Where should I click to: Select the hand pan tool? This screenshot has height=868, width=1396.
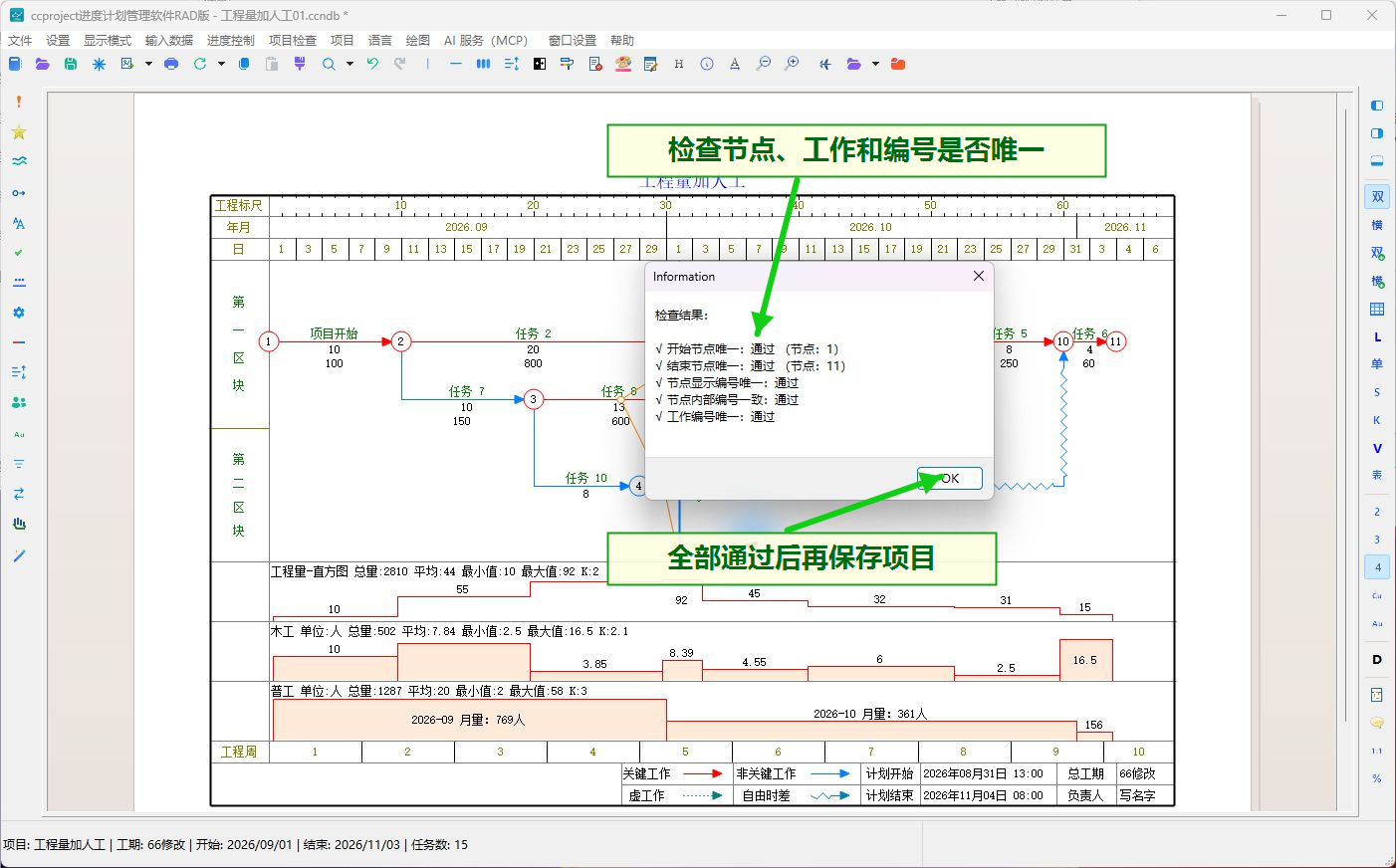19,524
